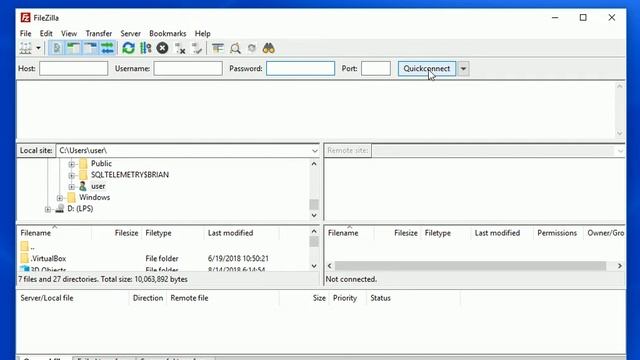640x360 pixels.
Task: Click the FileZilla logo in title bar
Action: point(26,18)
